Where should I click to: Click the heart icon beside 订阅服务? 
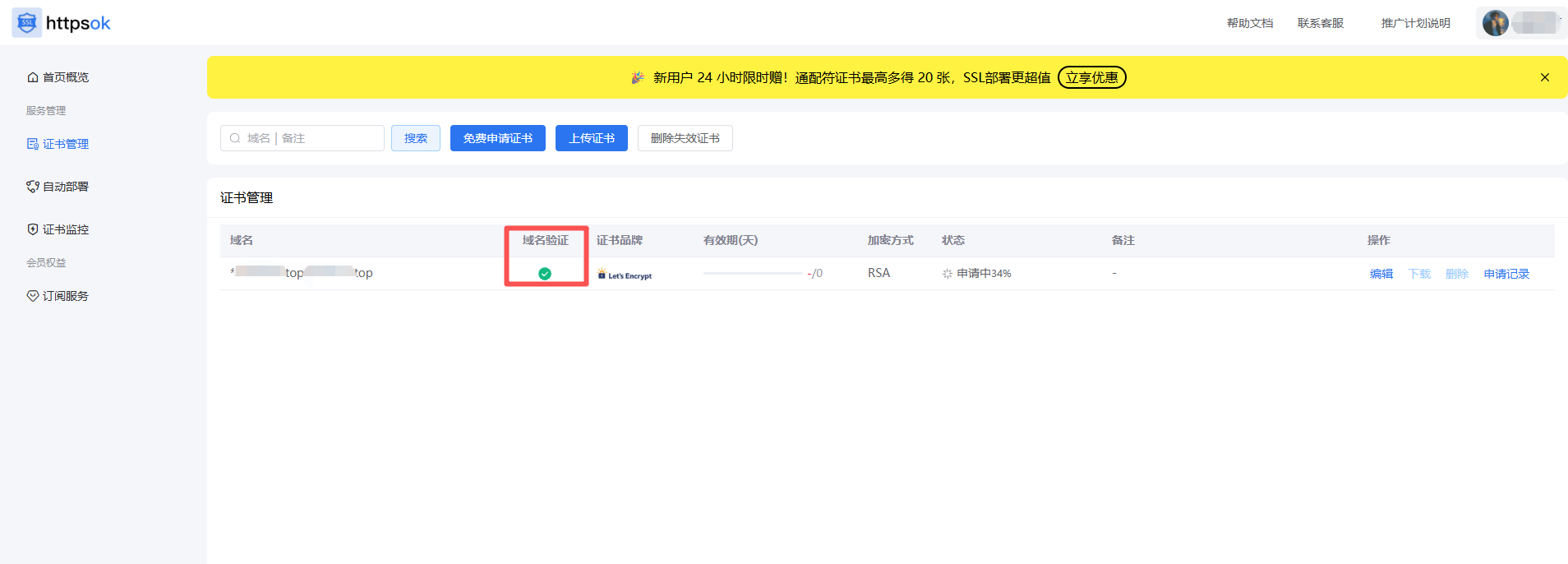[33, 296]
